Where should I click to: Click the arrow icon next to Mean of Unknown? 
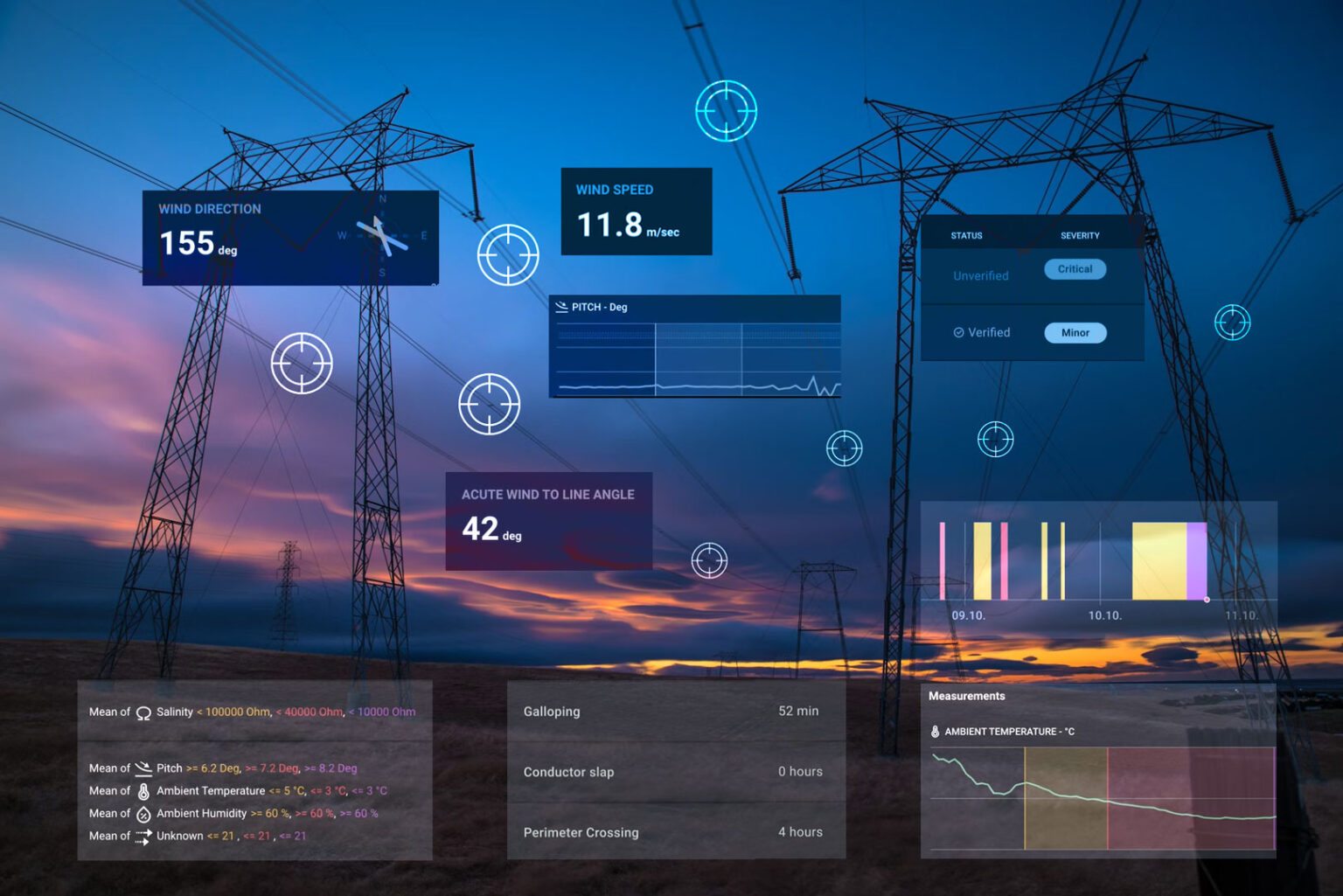pos(143,836)
